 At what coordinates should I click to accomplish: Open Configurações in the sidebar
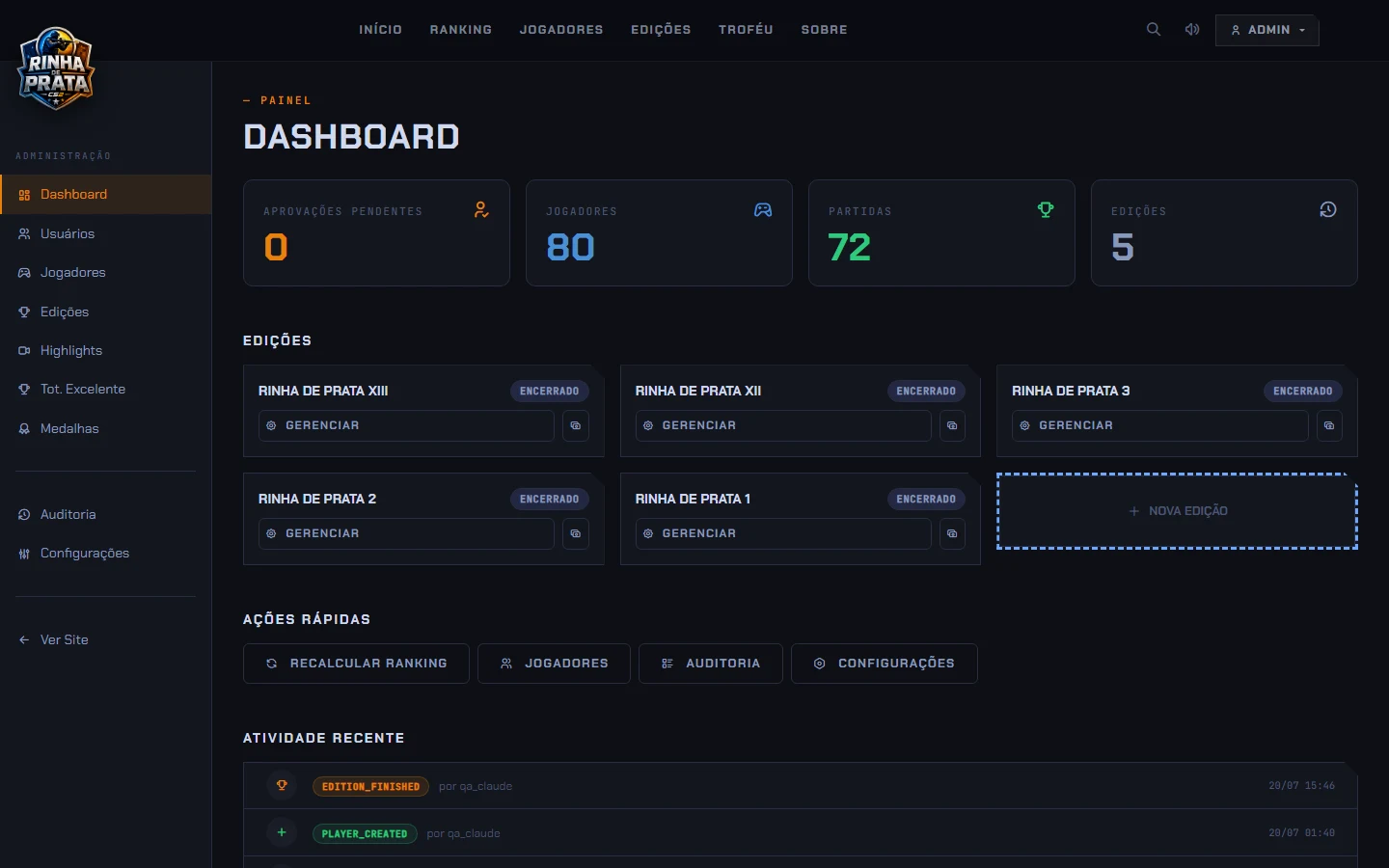(x=106, y=554)
